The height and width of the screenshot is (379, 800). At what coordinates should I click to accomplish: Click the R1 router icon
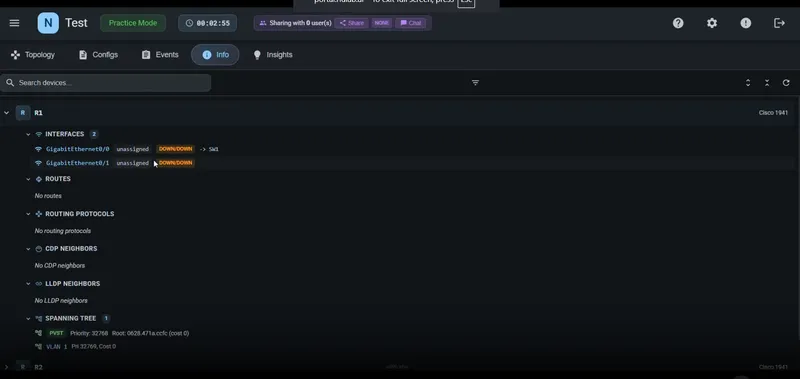click(23, 113)
